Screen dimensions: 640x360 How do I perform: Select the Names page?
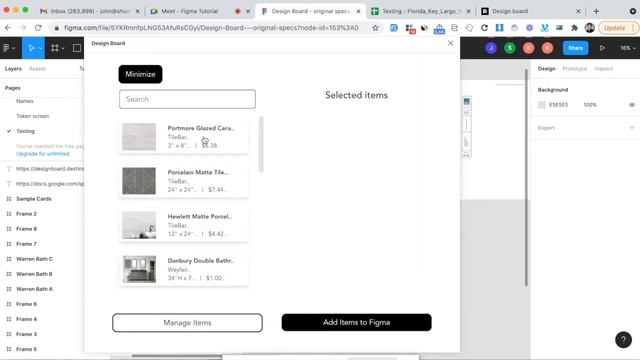(25, 101)
